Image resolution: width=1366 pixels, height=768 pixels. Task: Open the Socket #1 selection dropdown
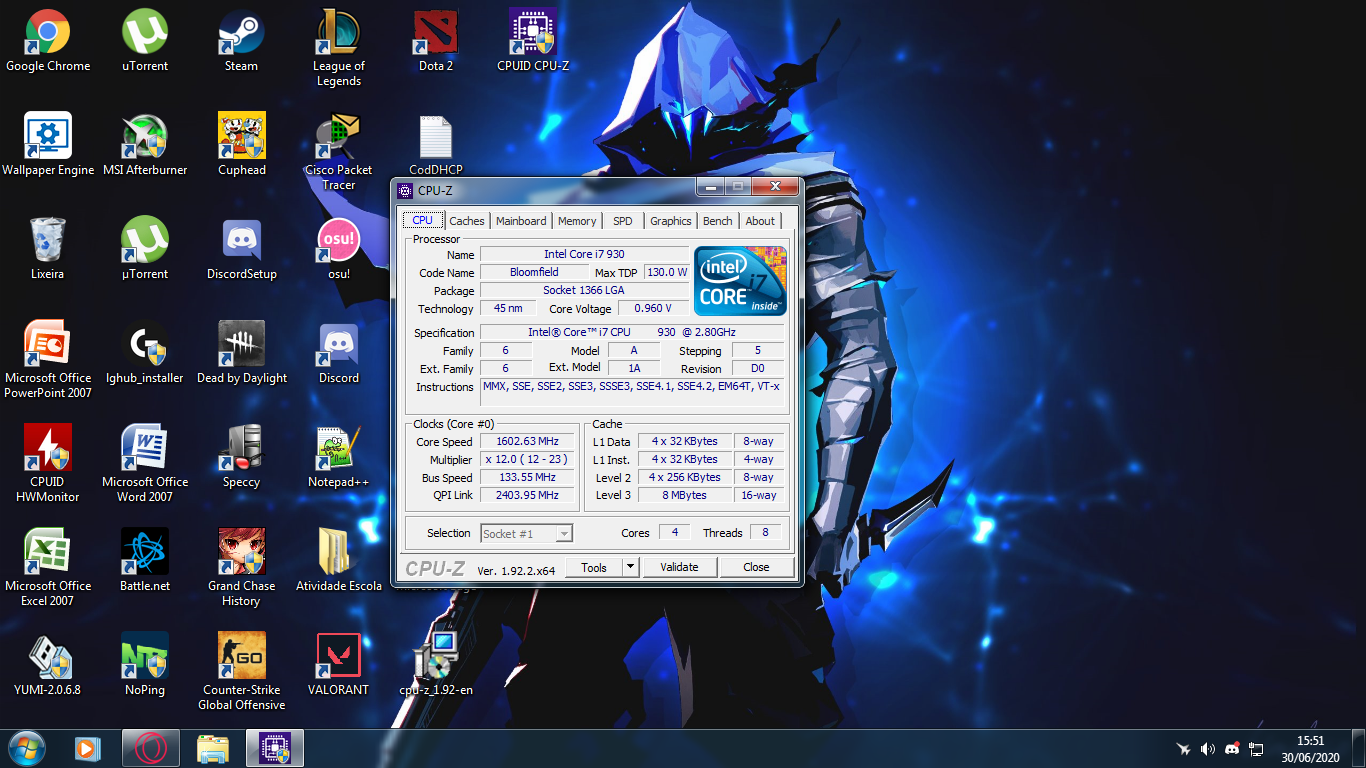527,534
